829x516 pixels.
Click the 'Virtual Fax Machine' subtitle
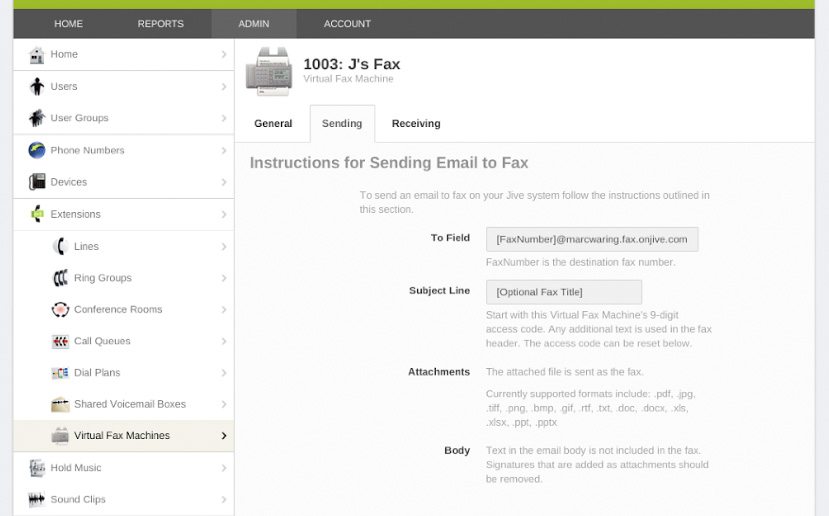(348, 79)
